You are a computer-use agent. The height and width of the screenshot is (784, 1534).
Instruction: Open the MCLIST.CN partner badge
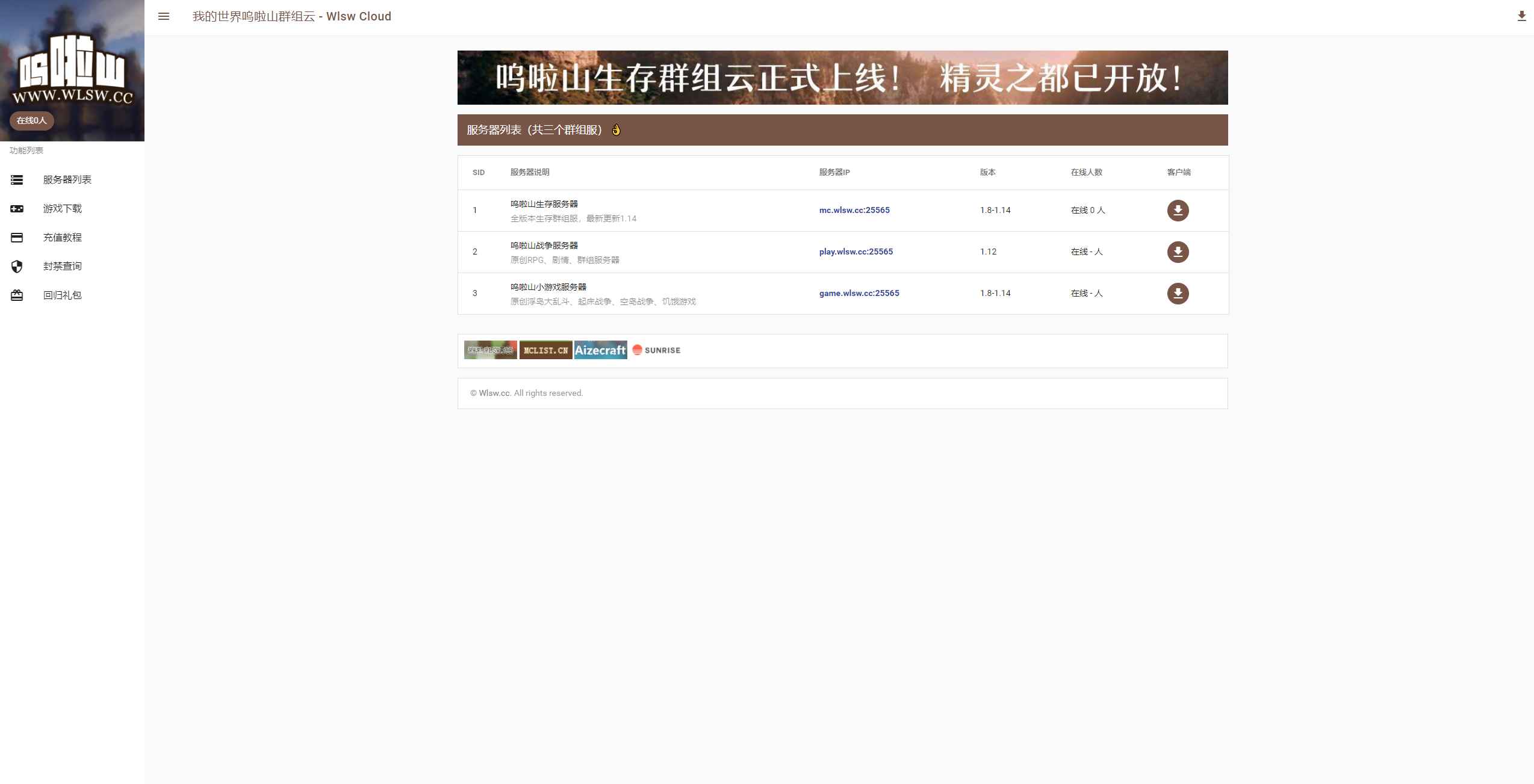click(545, 350)
